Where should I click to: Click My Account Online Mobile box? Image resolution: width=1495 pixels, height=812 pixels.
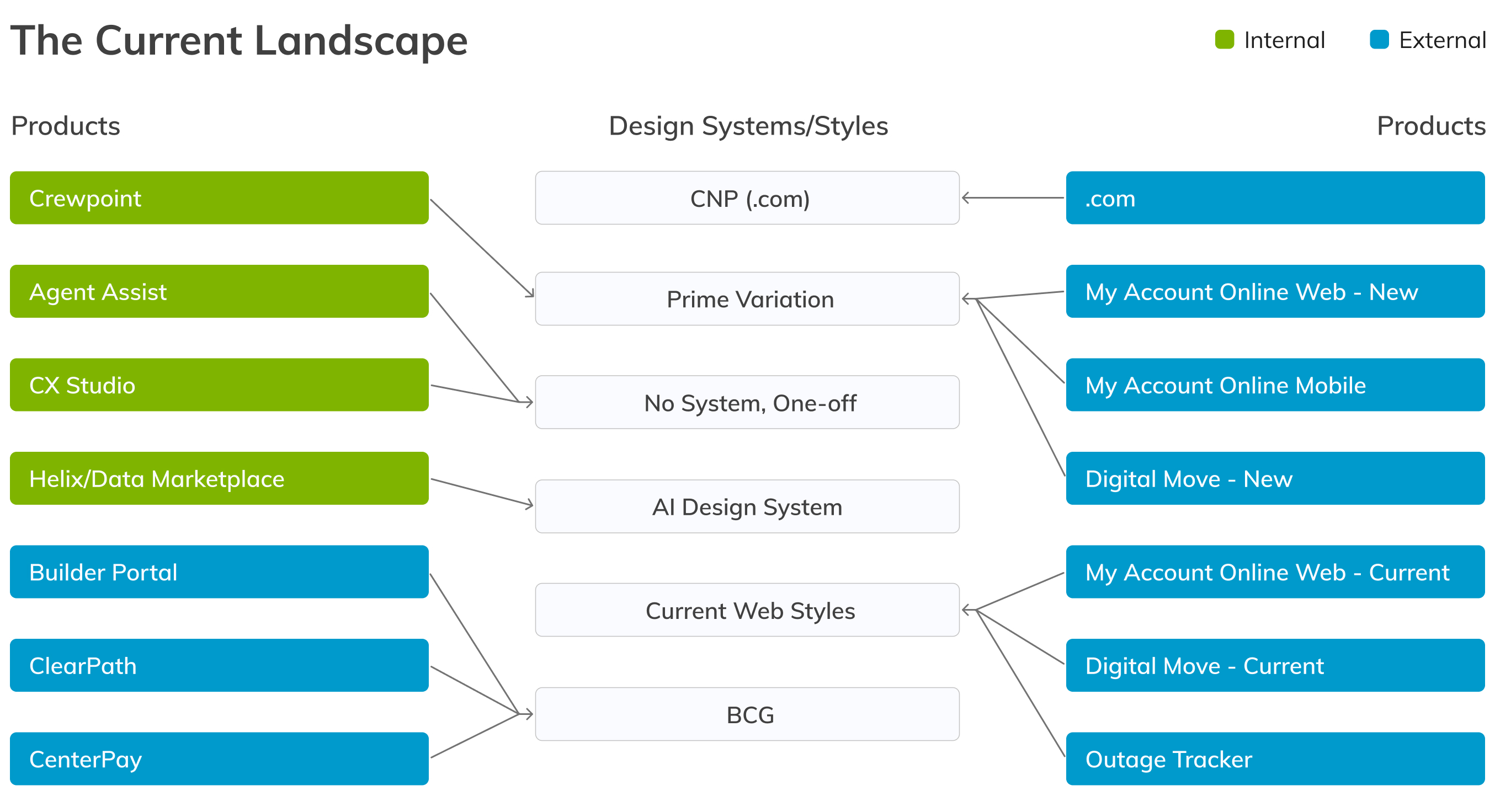point(1275,385)
